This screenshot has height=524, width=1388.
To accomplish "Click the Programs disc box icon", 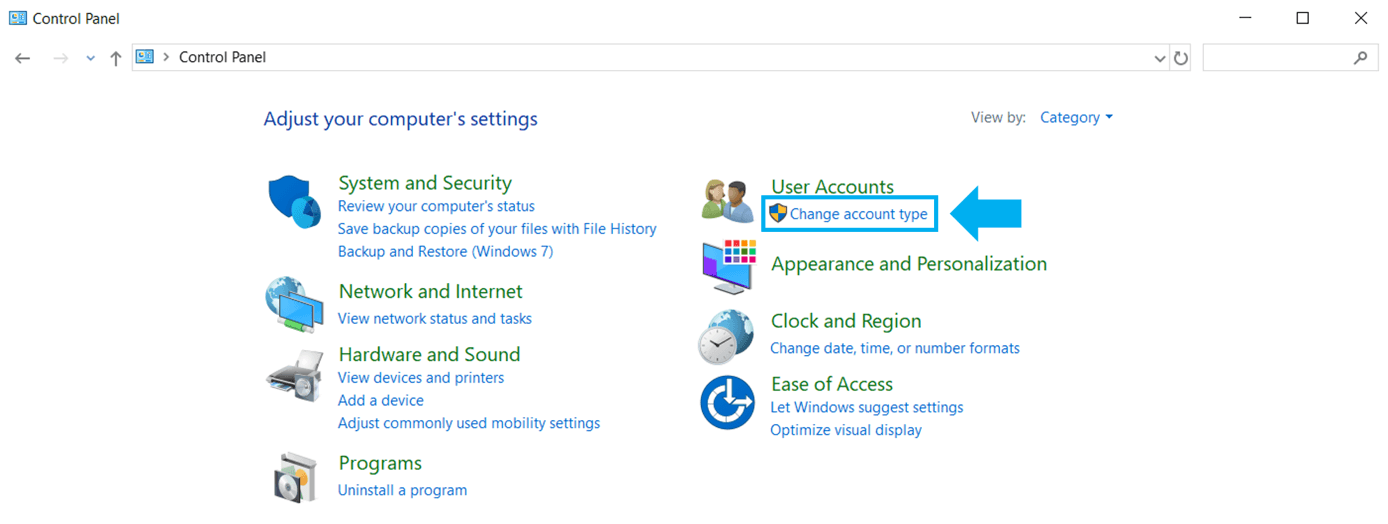I will pyautogui.click(x=297, y=477).
